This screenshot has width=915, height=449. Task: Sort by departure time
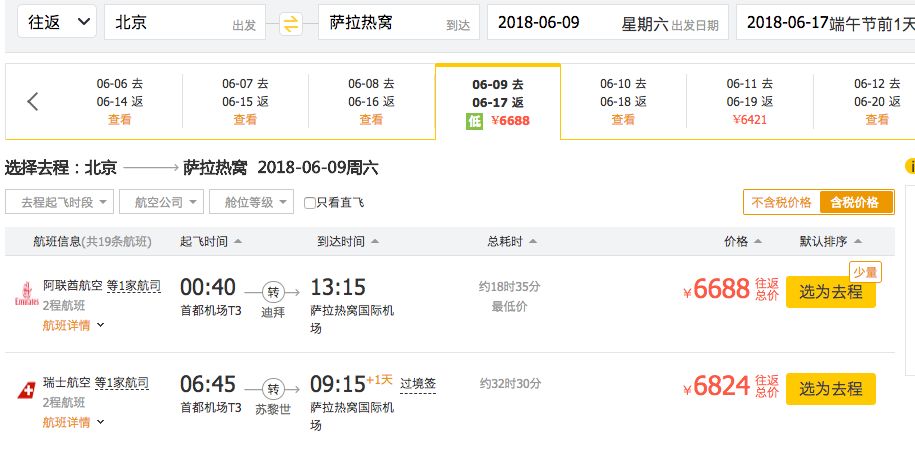211,242
